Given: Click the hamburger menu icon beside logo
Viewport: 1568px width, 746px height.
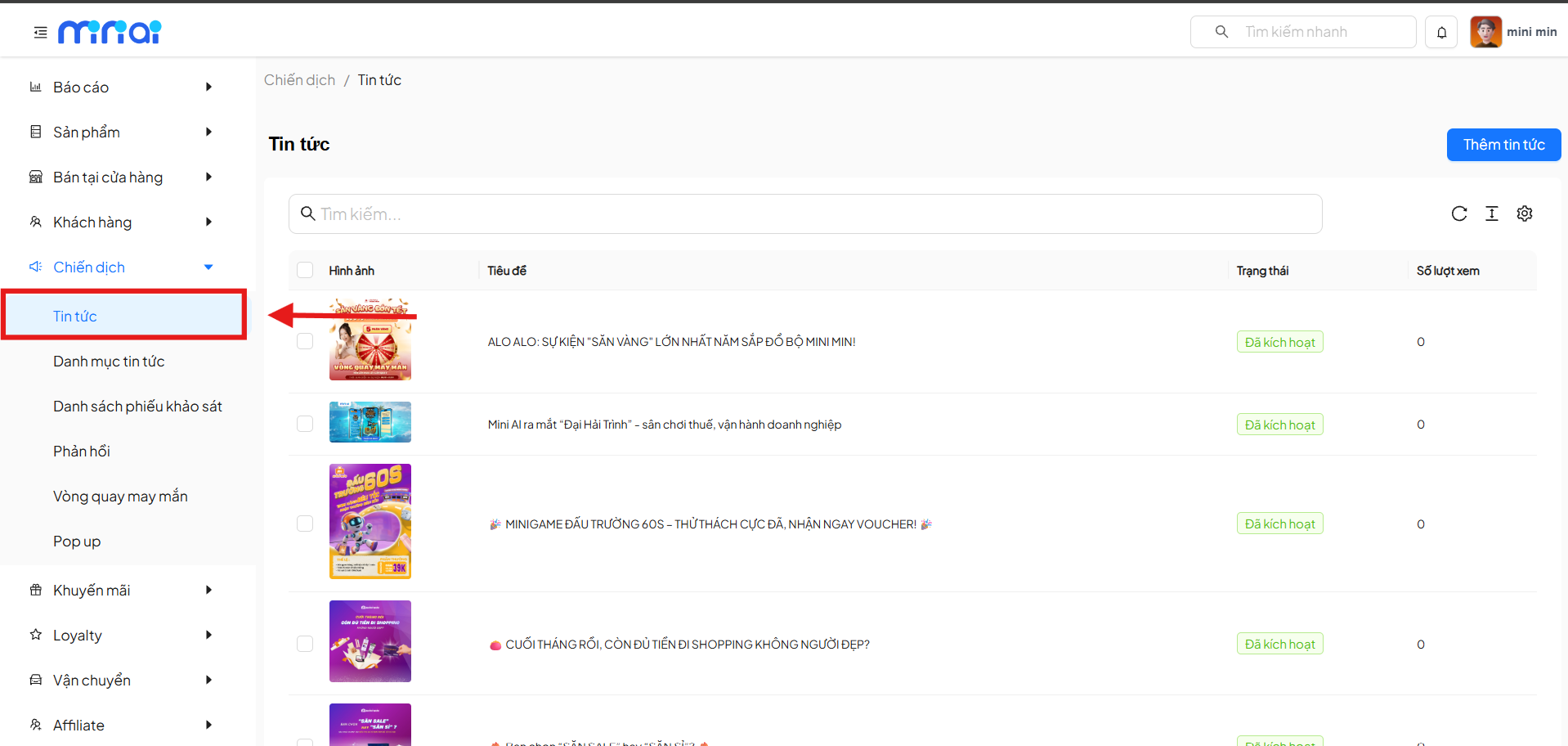Looking at the screenshot, I should (x=40, y=33).
